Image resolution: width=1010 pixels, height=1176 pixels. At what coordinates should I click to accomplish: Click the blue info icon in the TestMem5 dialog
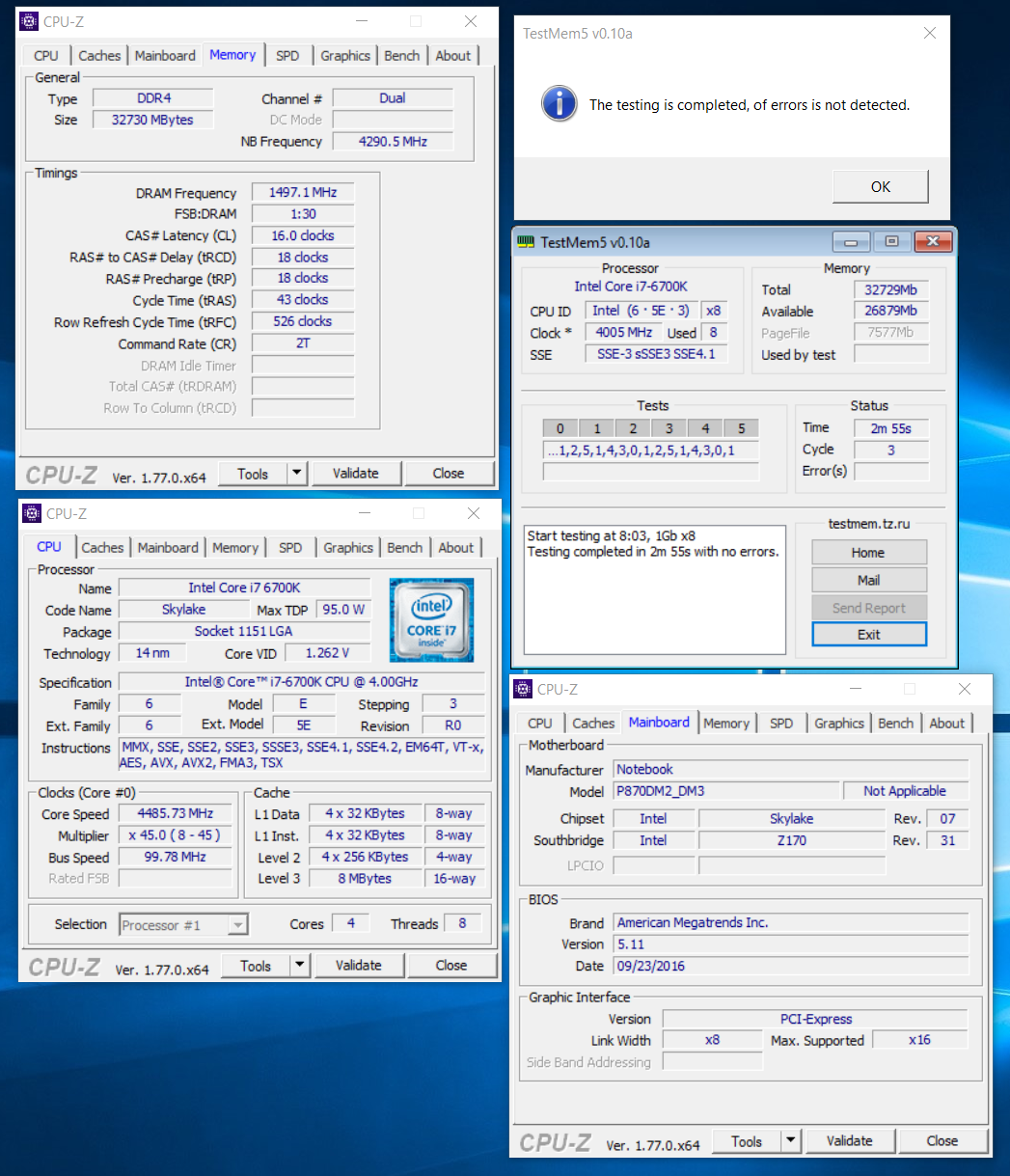[x=560, y=103]
